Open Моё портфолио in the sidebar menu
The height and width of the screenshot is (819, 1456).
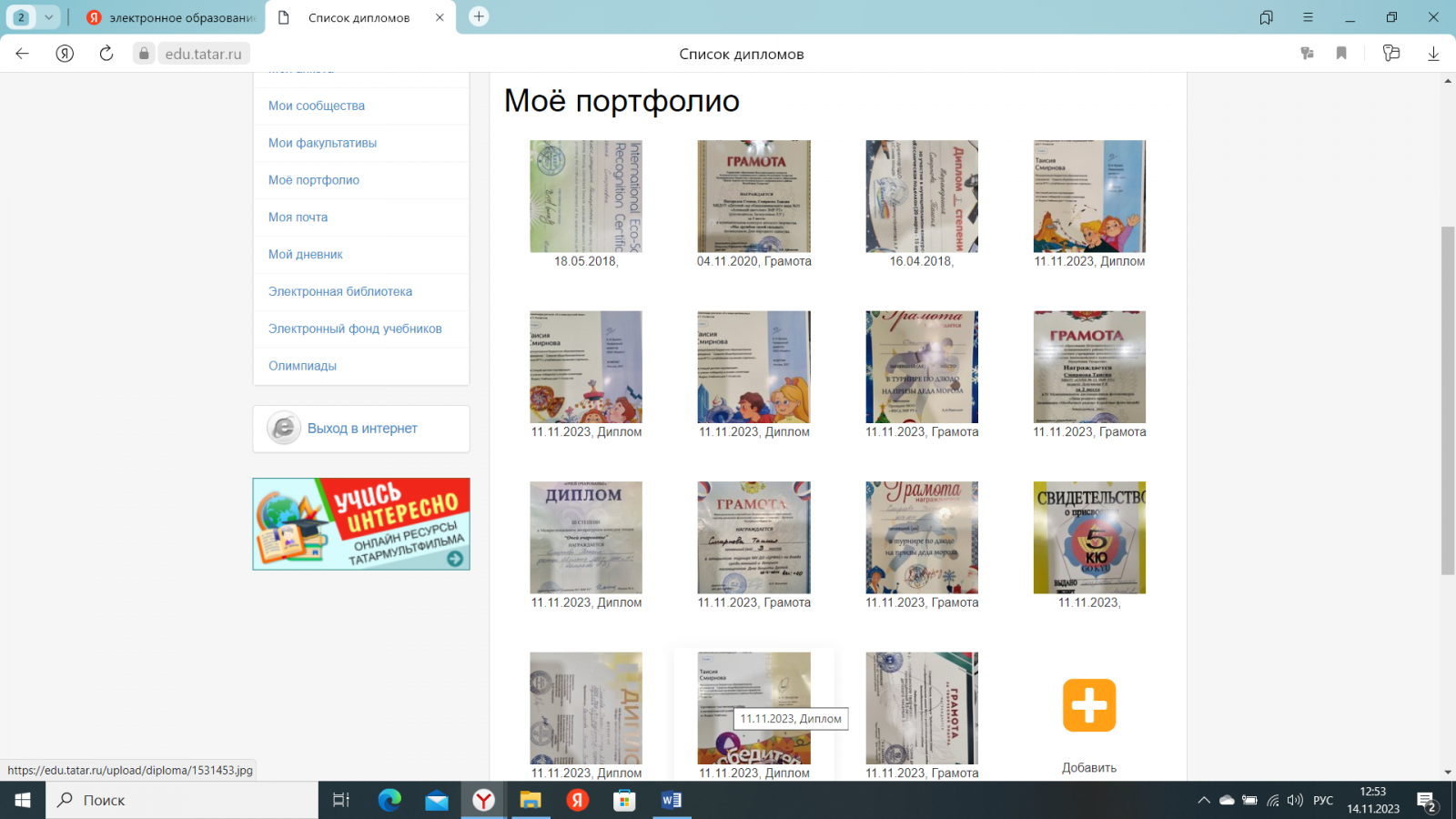click(314, 180)
